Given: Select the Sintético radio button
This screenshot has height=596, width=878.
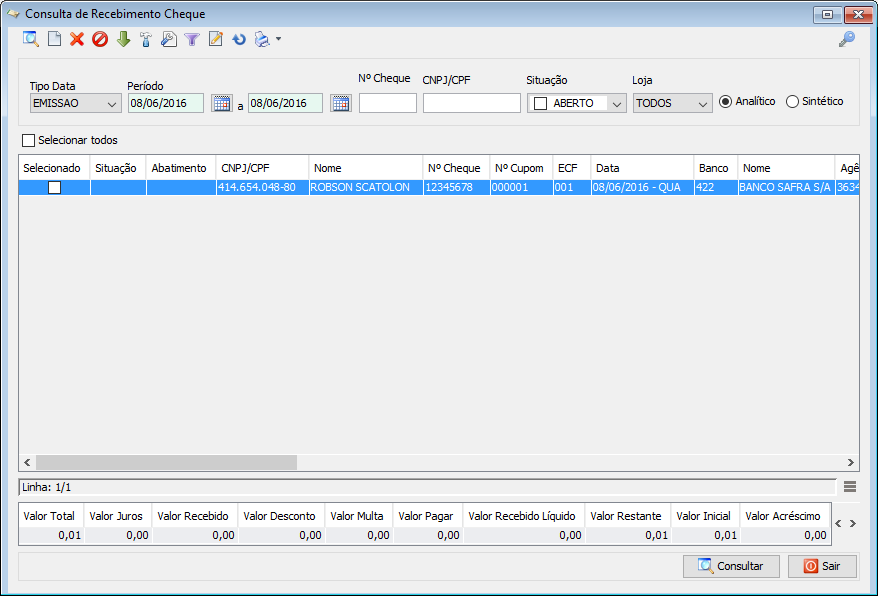Looking at the screenshot, I should tap(792, 101).
